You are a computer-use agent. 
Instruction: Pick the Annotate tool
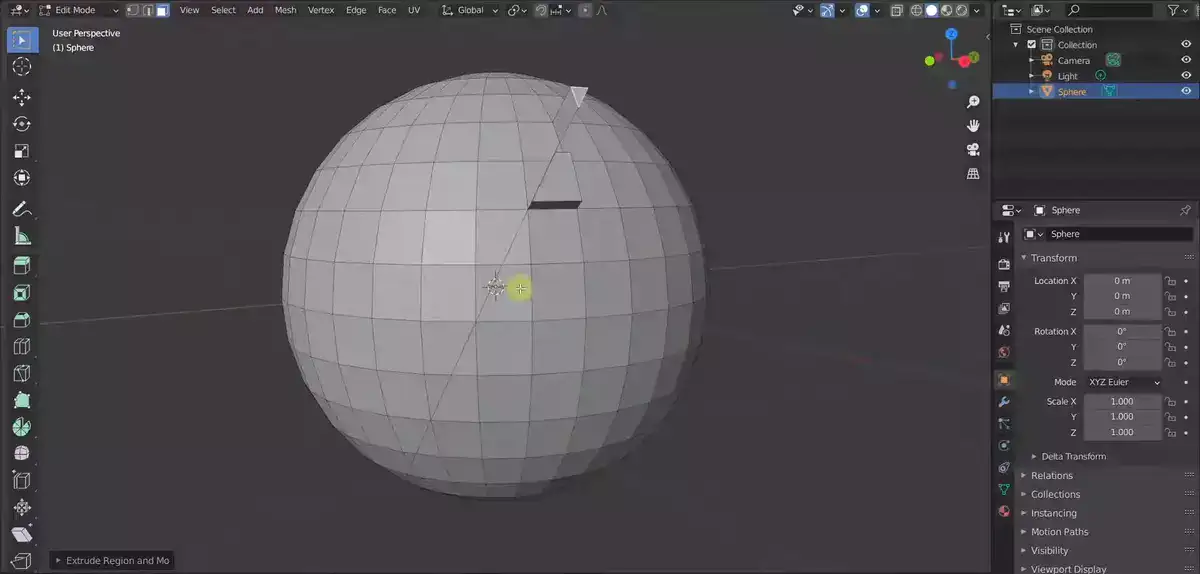[21, 209]
